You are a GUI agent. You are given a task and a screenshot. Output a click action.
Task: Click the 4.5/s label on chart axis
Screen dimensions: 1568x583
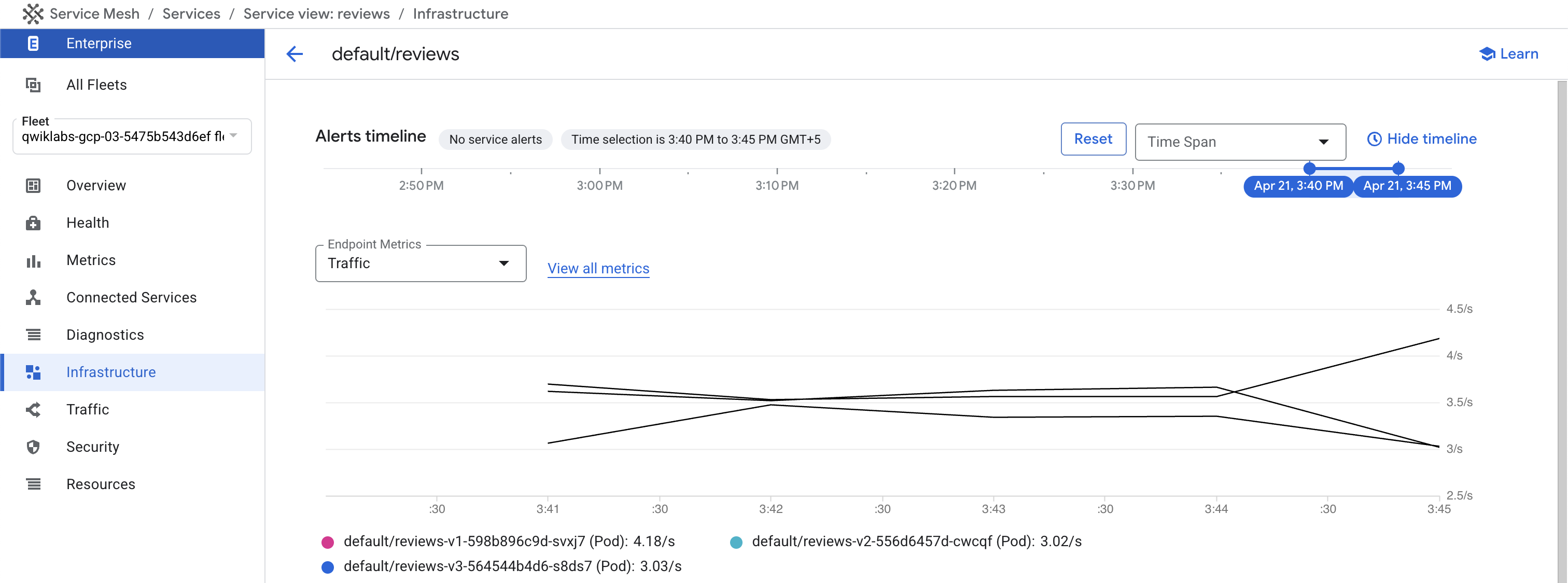[1459, 309]
